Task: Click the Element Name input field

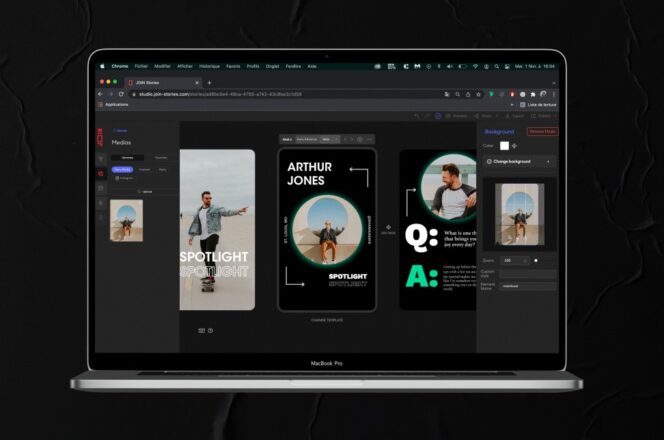Action: (x=528, y=286)
